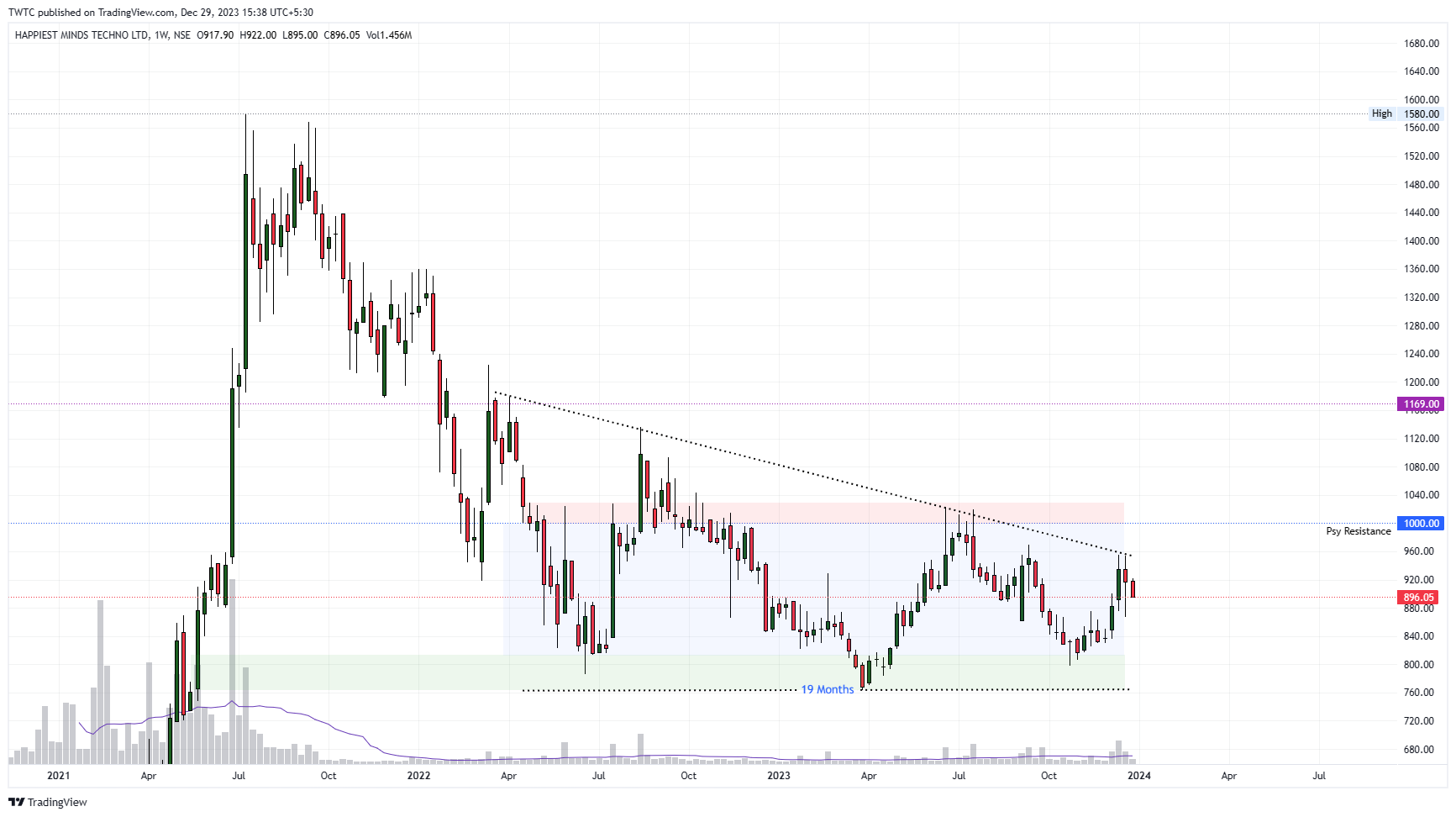Click the O917.90 open value in header
The width and height of the screenshot is (1456, 817).
[x=215, y=35]
